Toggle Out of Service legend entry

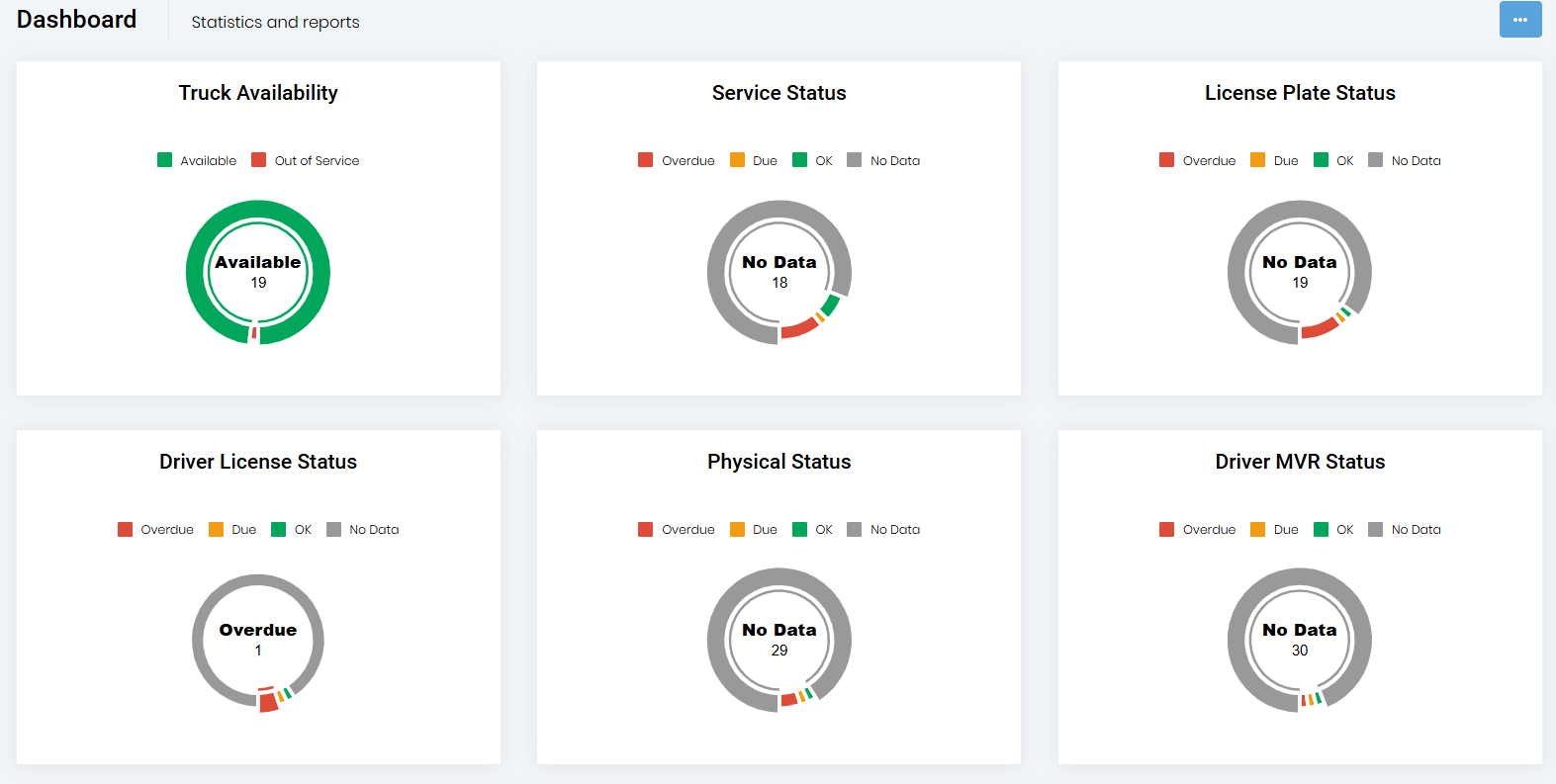[306, 160]
